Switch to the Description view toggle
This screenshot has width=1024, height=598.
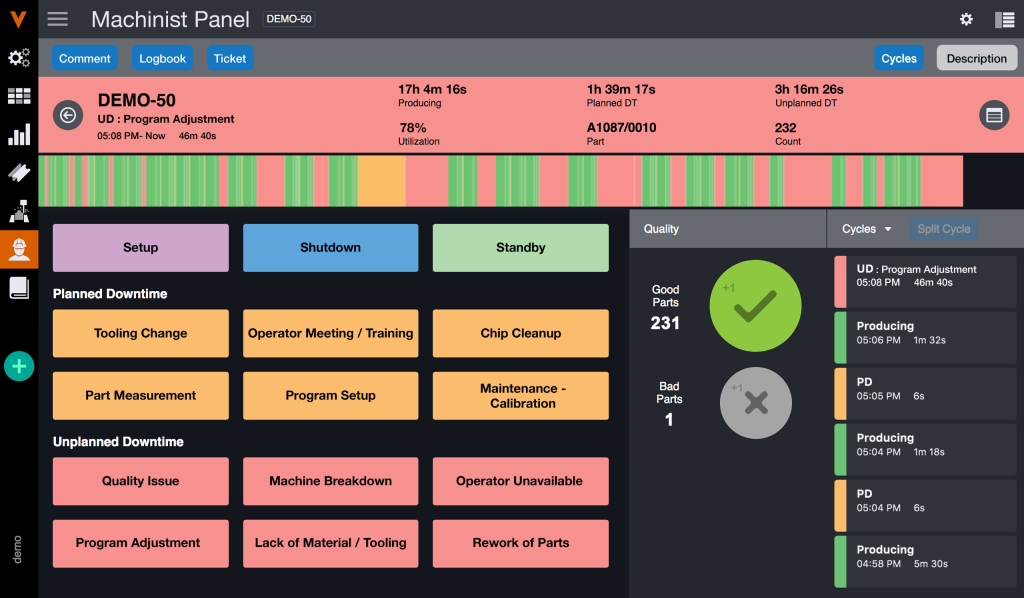click(x=976, y=58)
